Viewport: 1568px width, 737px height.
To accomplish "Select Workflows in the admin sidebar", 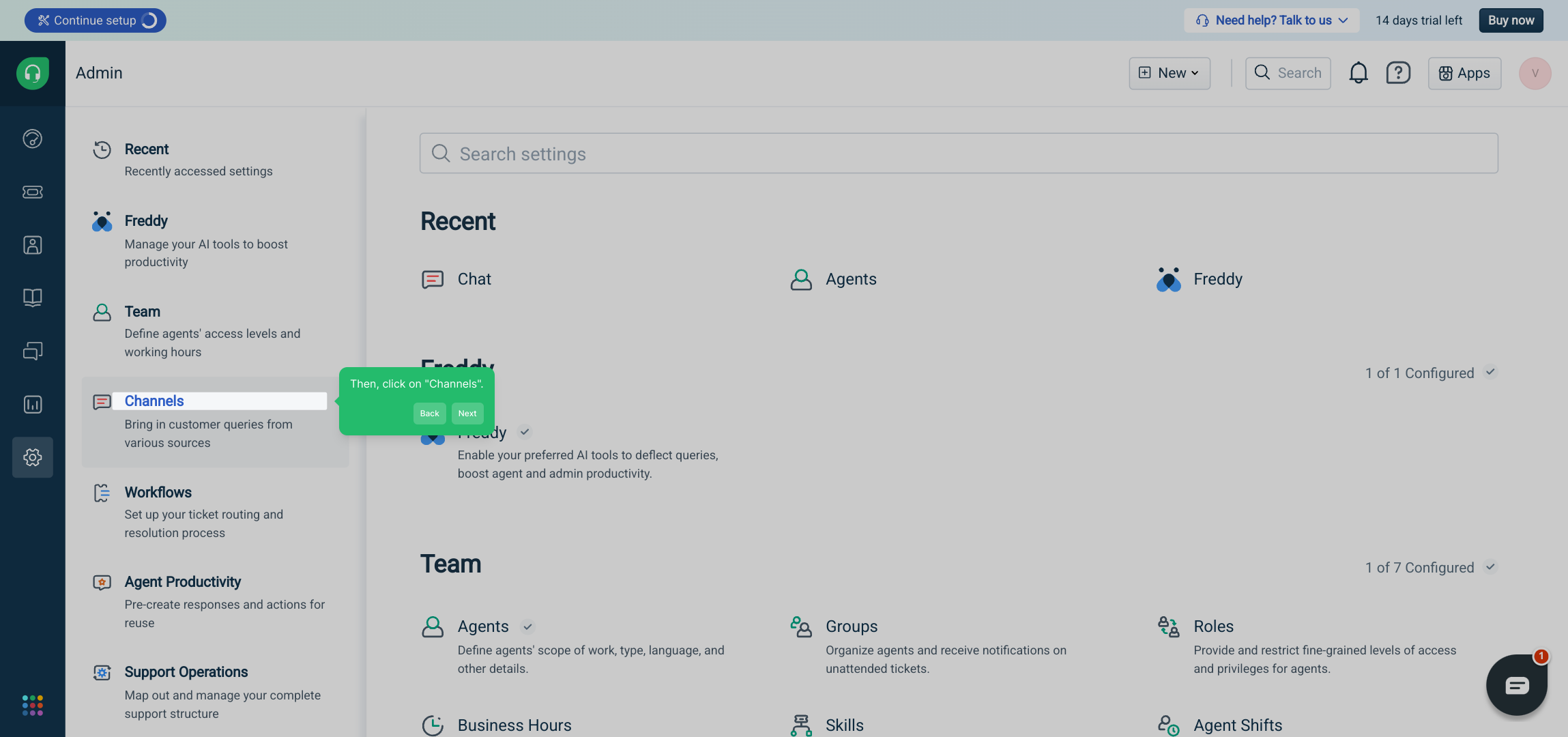I will pos(158,493).
